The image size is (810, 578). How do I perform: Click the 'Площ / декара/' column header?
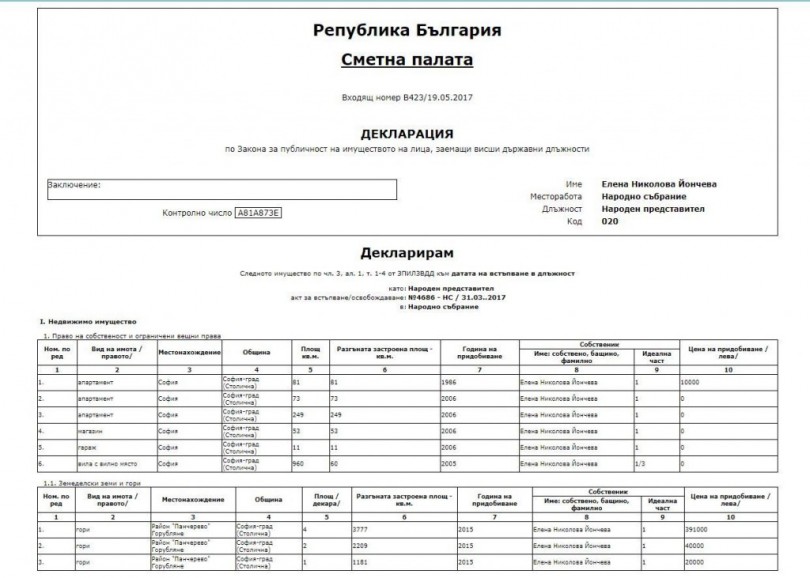pos(326,499)
